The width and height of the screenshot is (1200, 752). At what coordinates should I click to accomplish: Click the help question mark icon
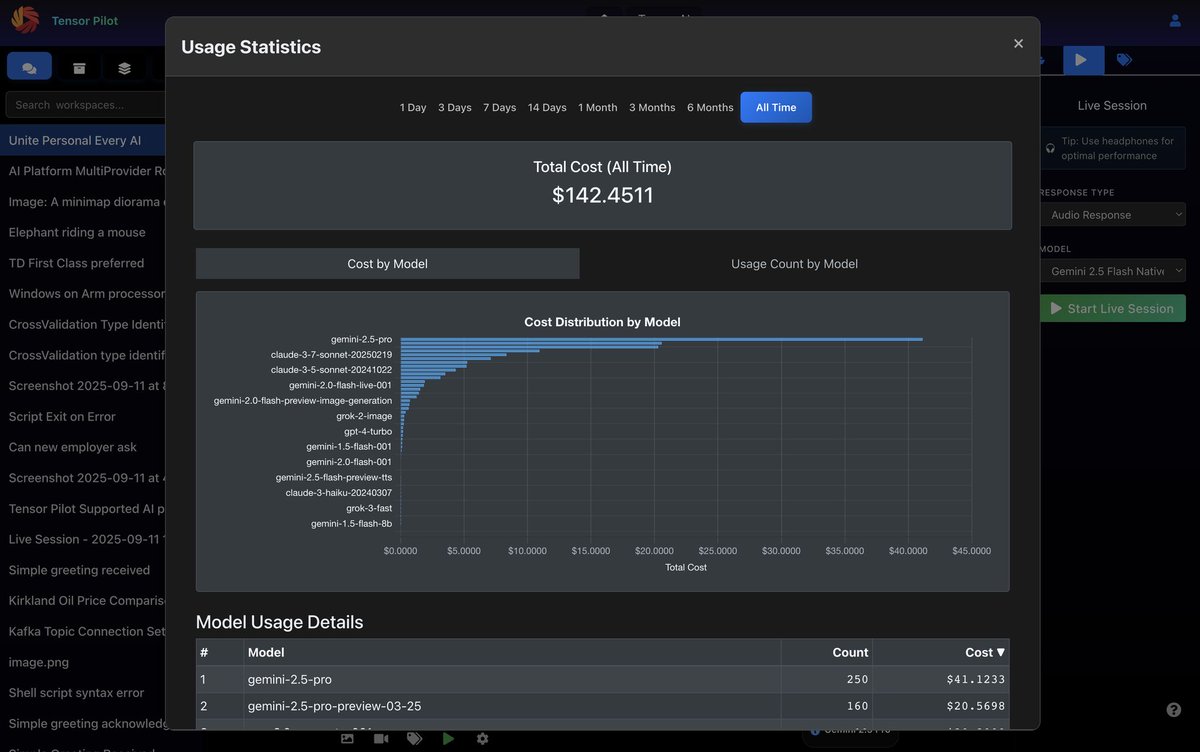pyautogui.click(x=1174, y=710)
